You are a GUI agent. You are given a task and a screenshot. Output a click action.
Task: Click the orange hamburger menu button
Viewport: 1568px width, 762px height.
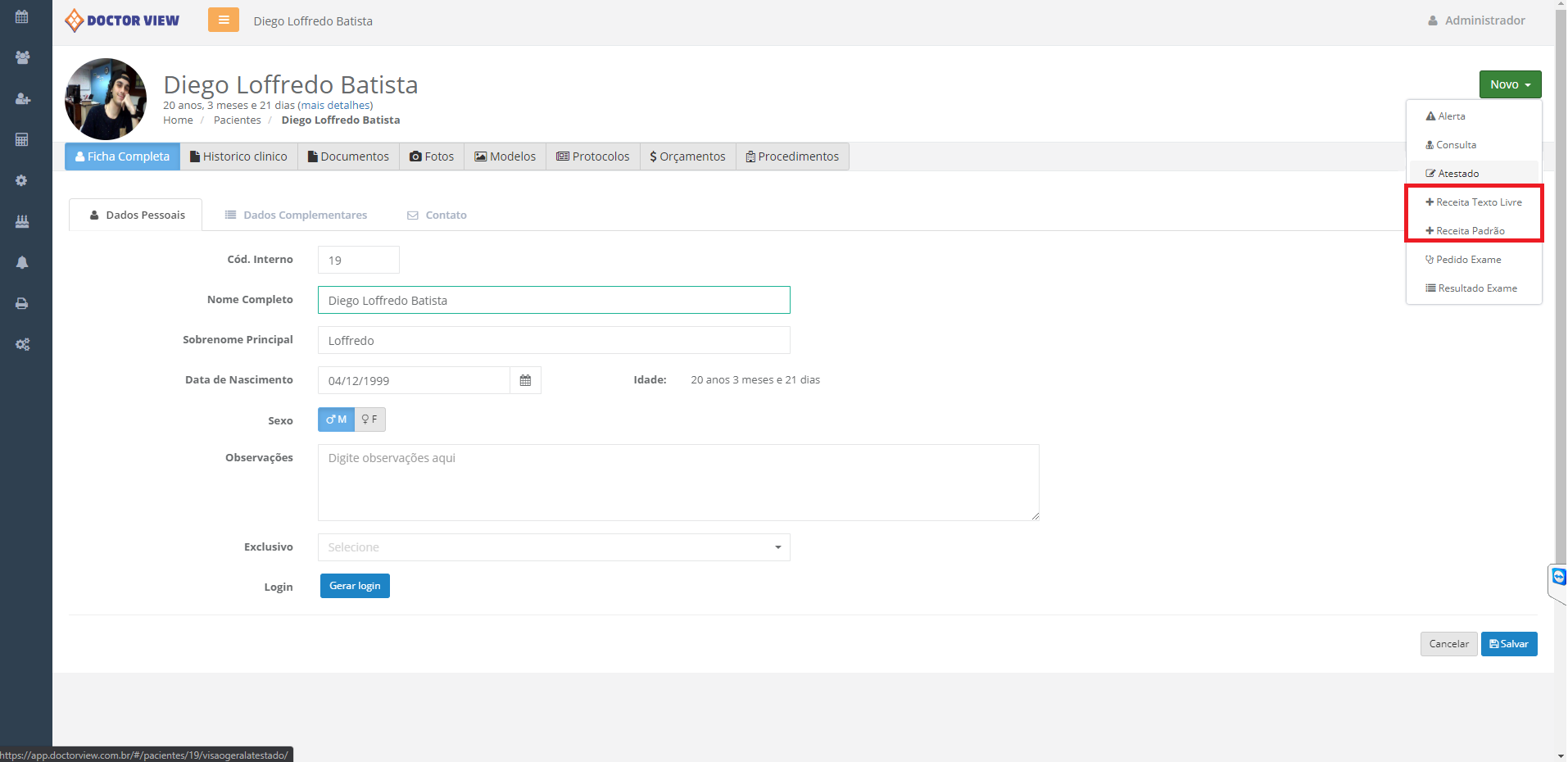pos(223,20)
